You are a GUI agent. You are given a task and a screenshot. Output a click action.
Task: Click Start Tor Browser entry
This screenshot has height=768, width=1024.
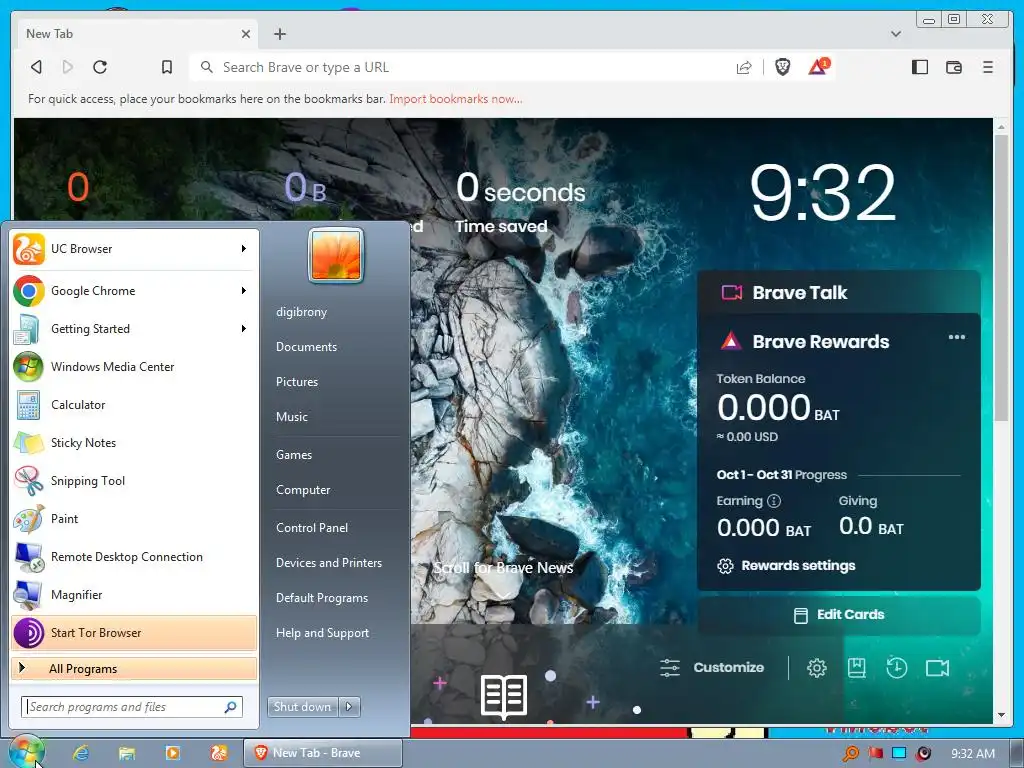coord(134,633)
